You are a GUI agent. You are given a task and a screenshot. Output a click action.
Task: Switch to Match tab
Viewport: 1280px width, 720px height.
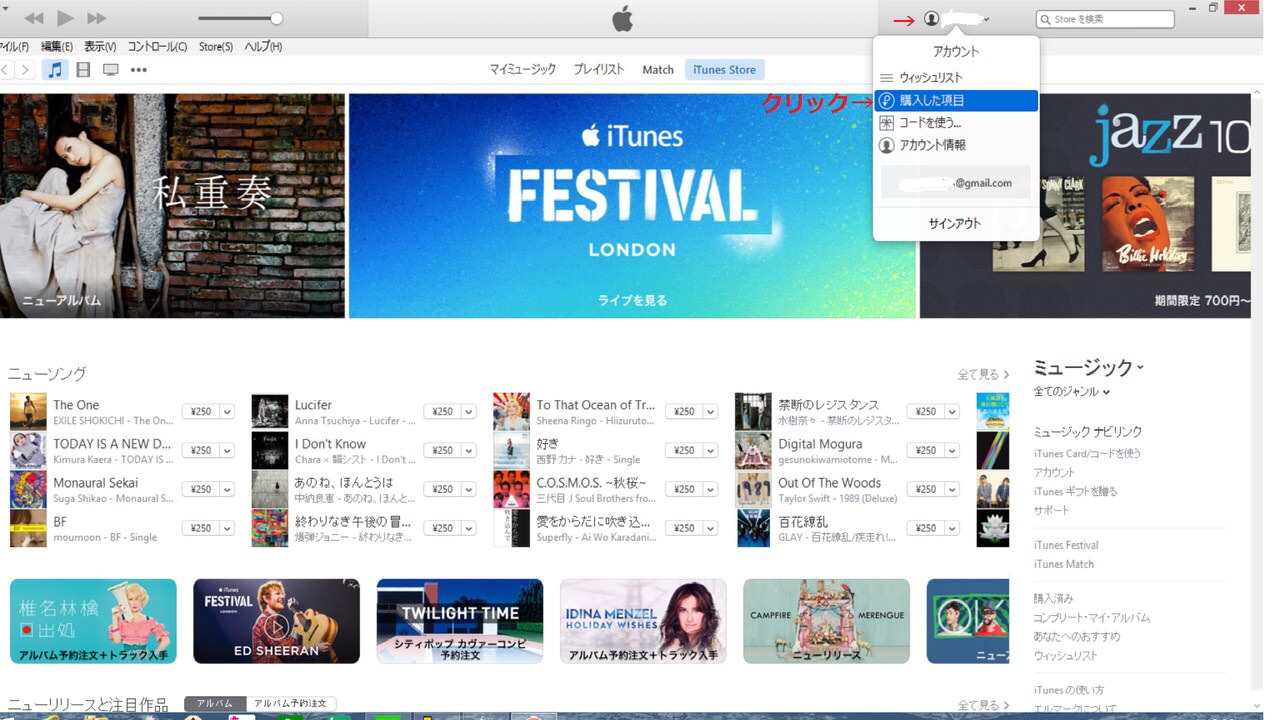point(658,70)
